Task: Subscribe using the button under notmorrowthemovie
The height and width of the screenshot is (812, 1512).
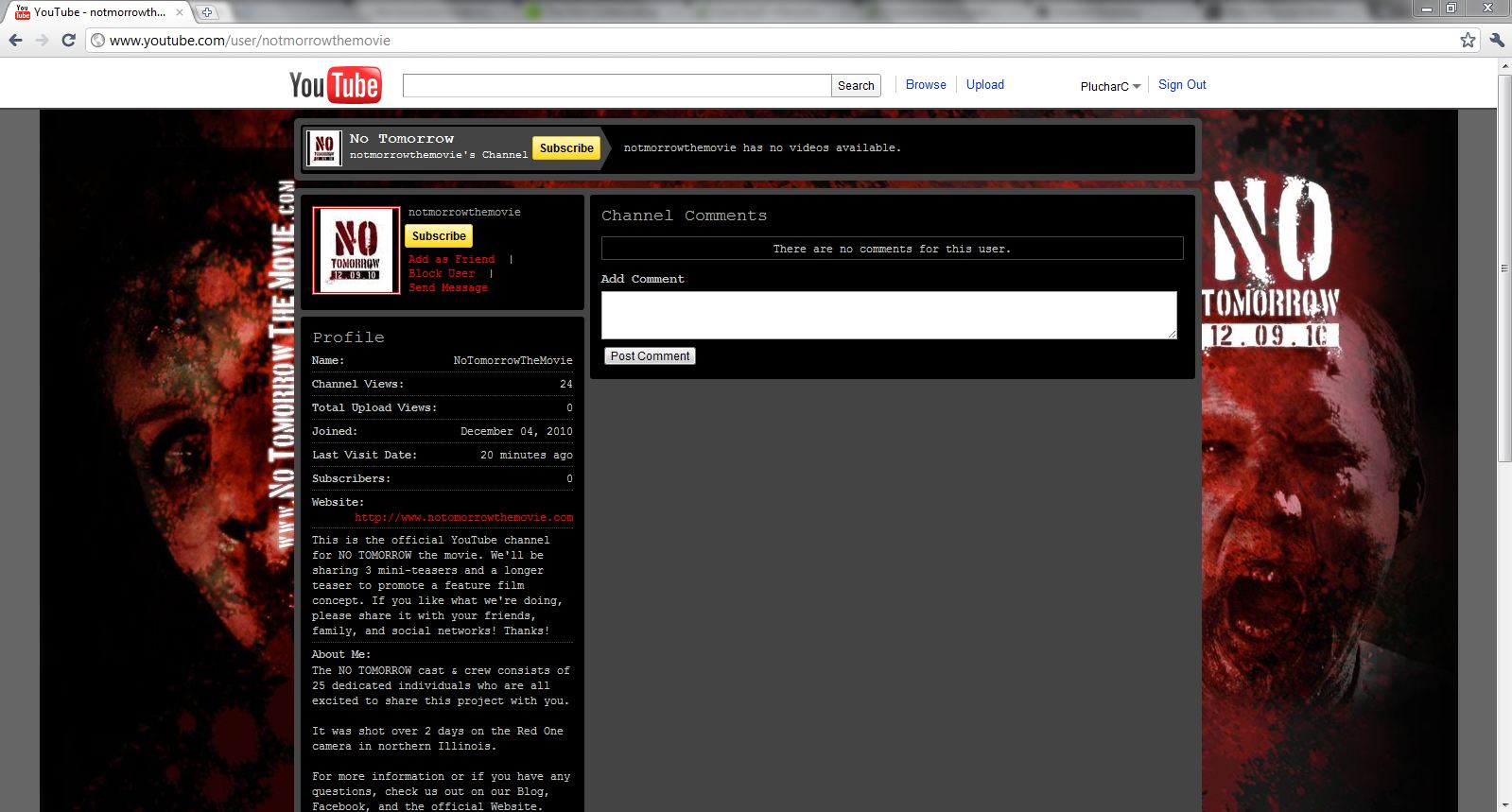Action: pos(439,236)
